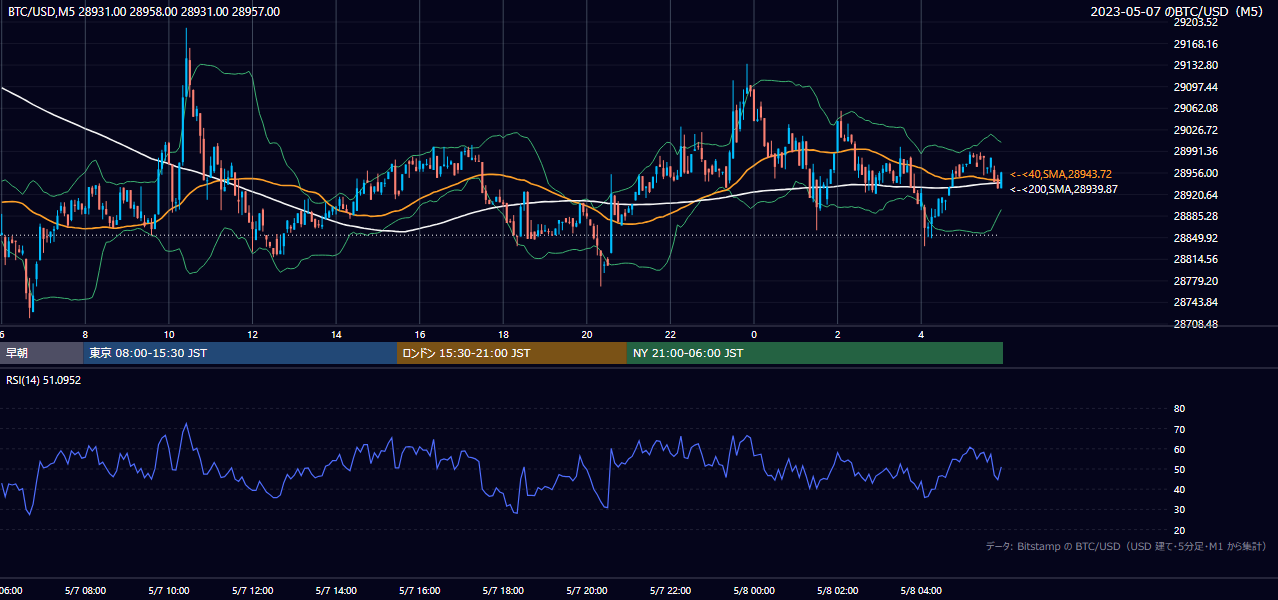
Task: Click the hour marker 14 under price chart
Action: tap(336, 335)
